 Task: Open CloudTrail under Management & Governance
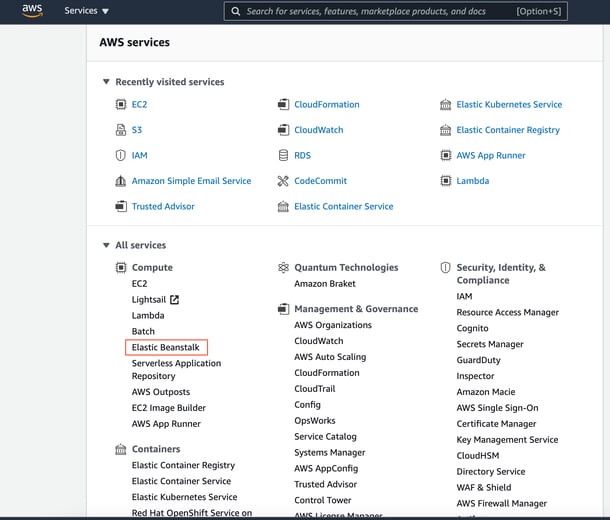click(315, 389)
